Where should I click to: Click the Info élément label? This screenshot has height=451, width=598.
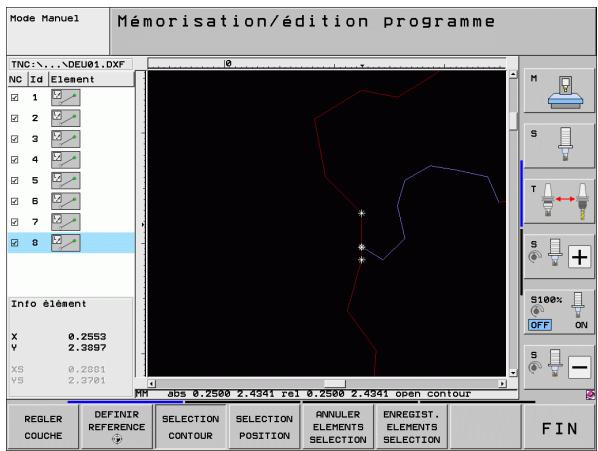tap(48, 304)
